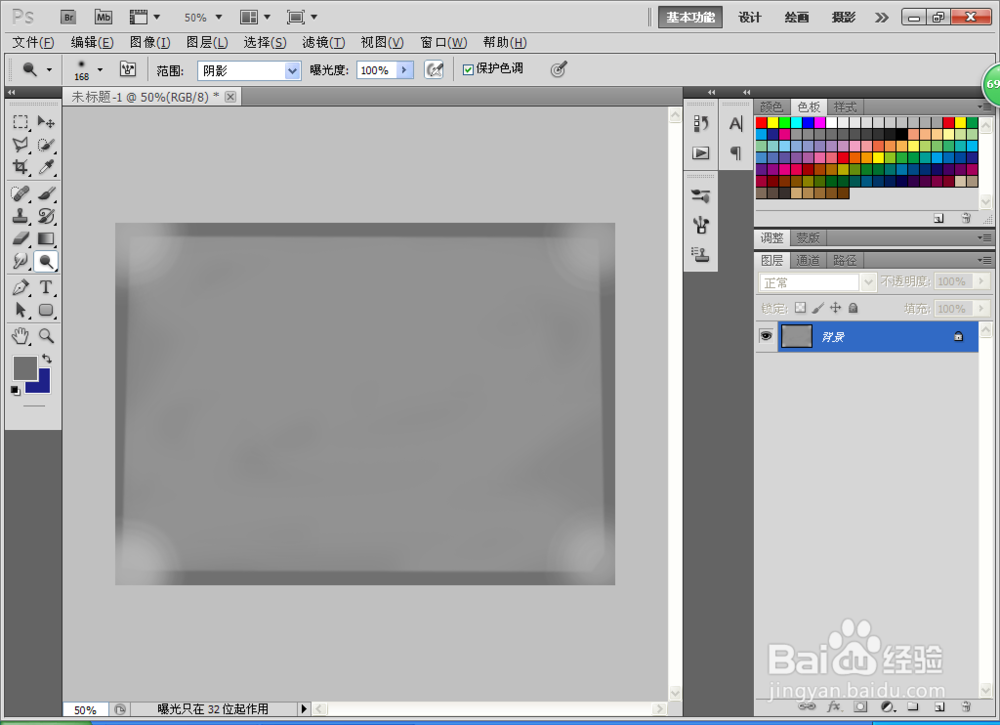Hide the Background layer visibility eye
Image resolution: width=1000 pixels, height=725 pixels.
click(x=766, y=335)
